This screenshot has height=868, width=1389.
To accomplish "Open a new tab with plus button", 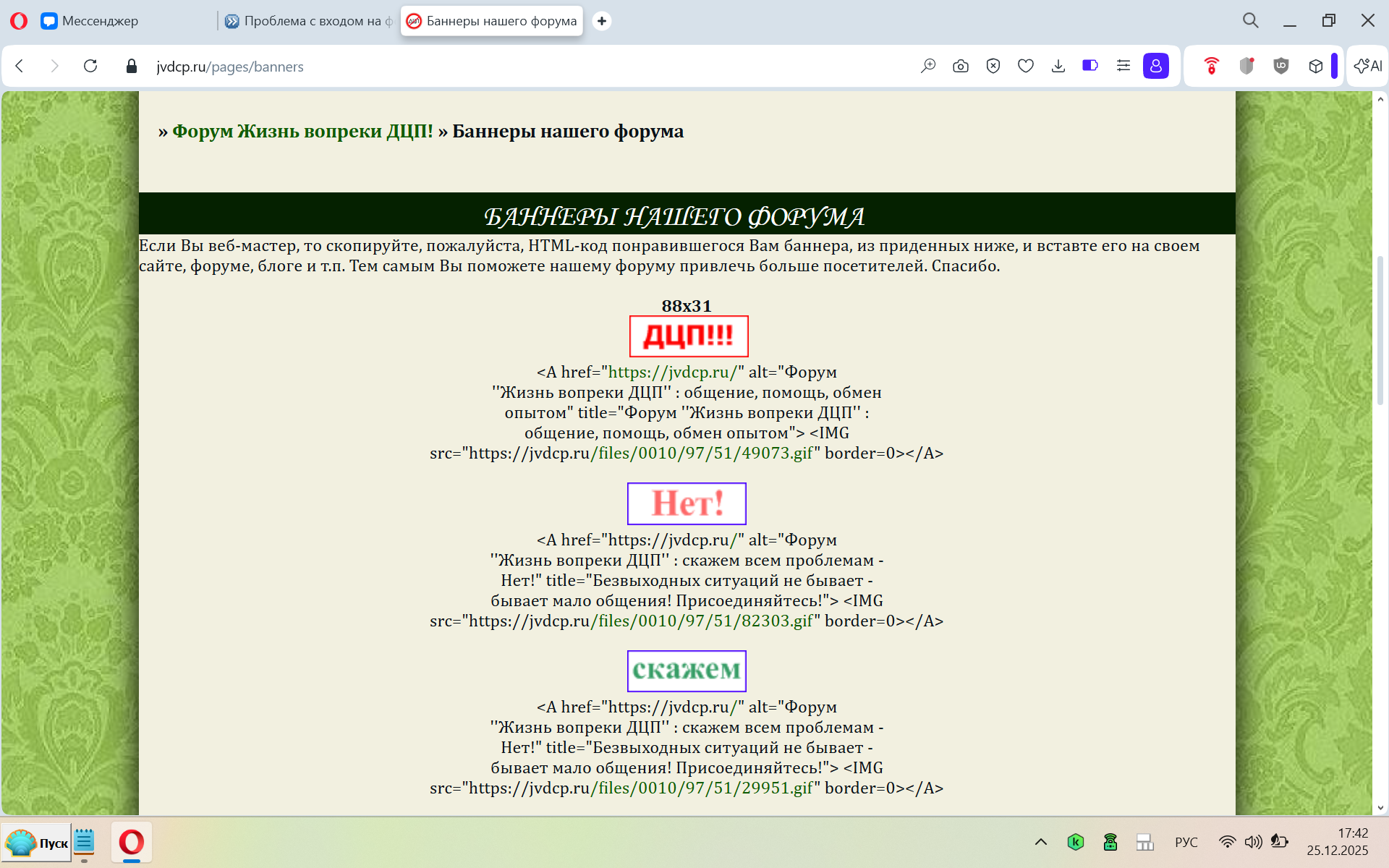I will coord(601,21).
